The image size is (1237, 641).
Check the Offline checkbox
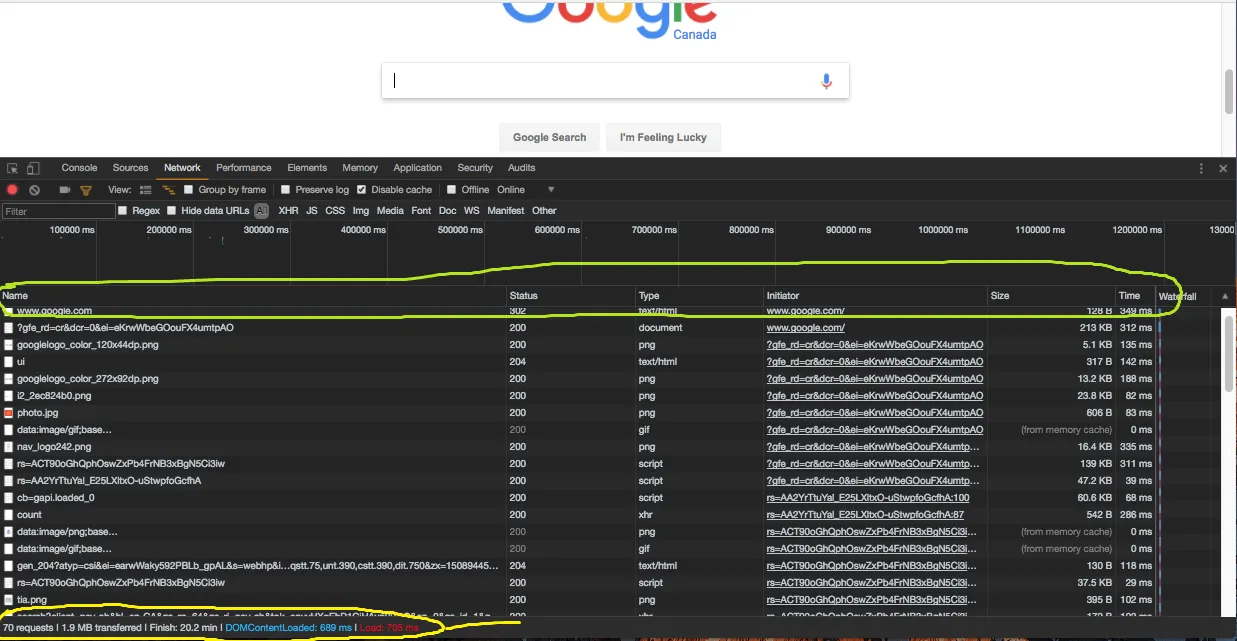[451, 190]
